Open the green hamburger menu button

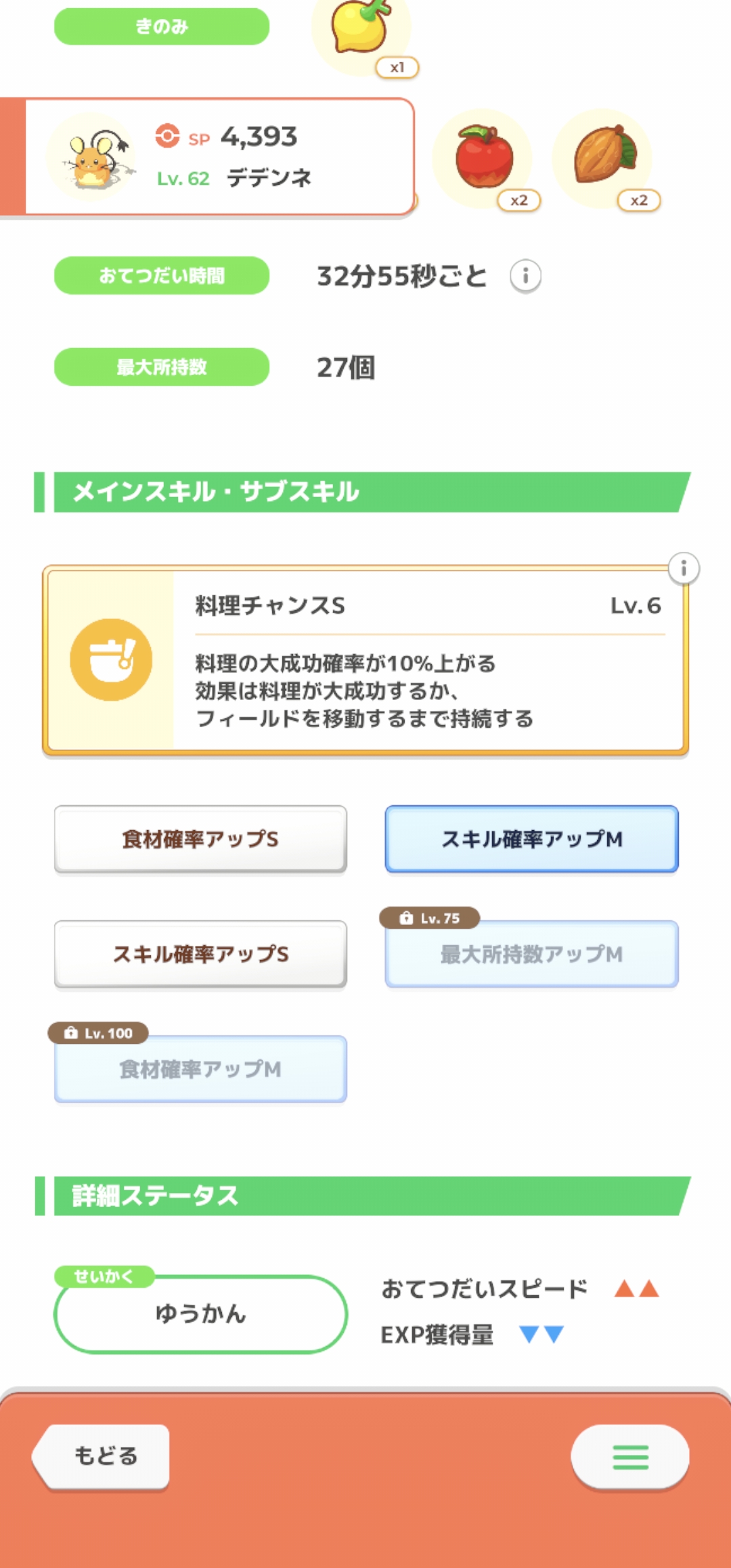(x=630, y=1456)
